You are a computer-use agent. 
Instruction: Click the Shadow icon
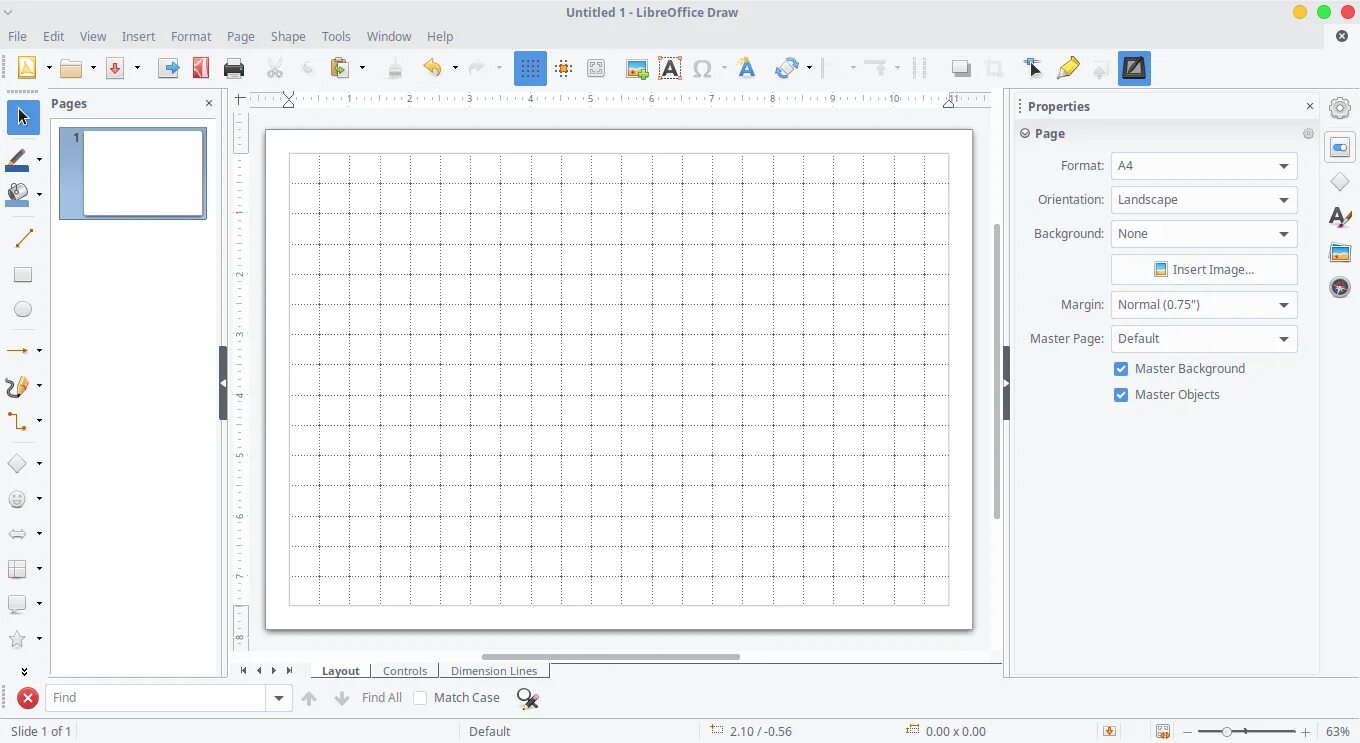point(961,68)
